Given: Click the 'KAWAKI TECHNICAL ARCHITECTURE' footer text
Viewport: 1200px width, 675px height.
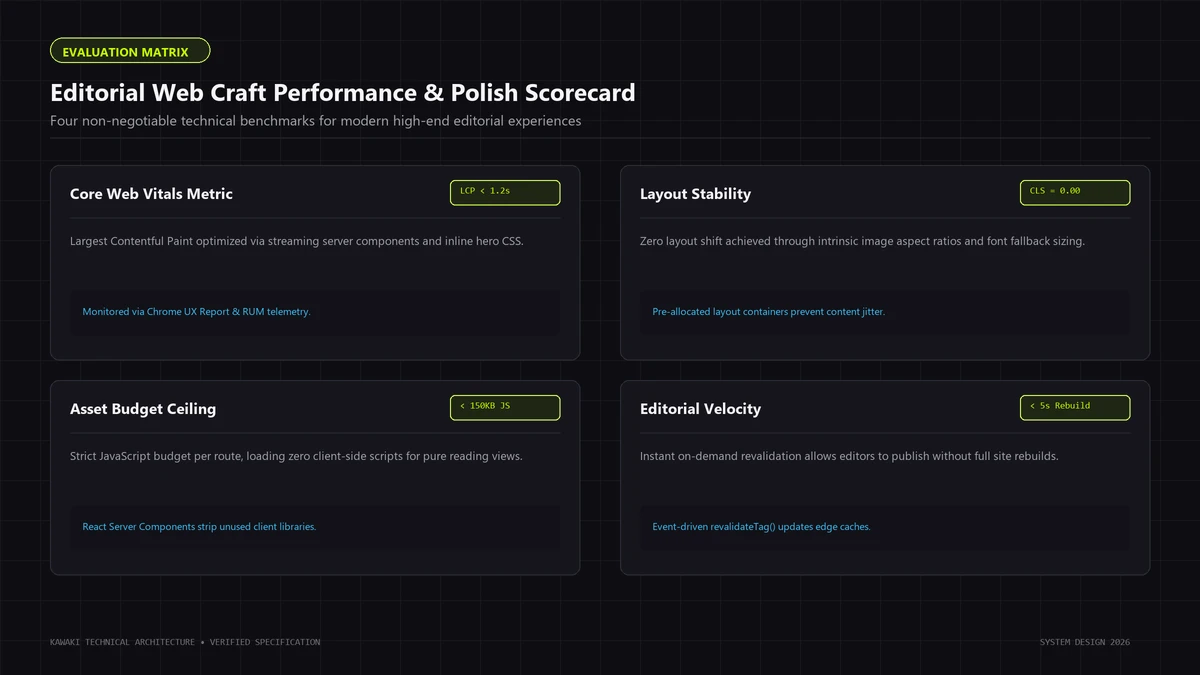Looking at the screenshot, I should 185,642.
